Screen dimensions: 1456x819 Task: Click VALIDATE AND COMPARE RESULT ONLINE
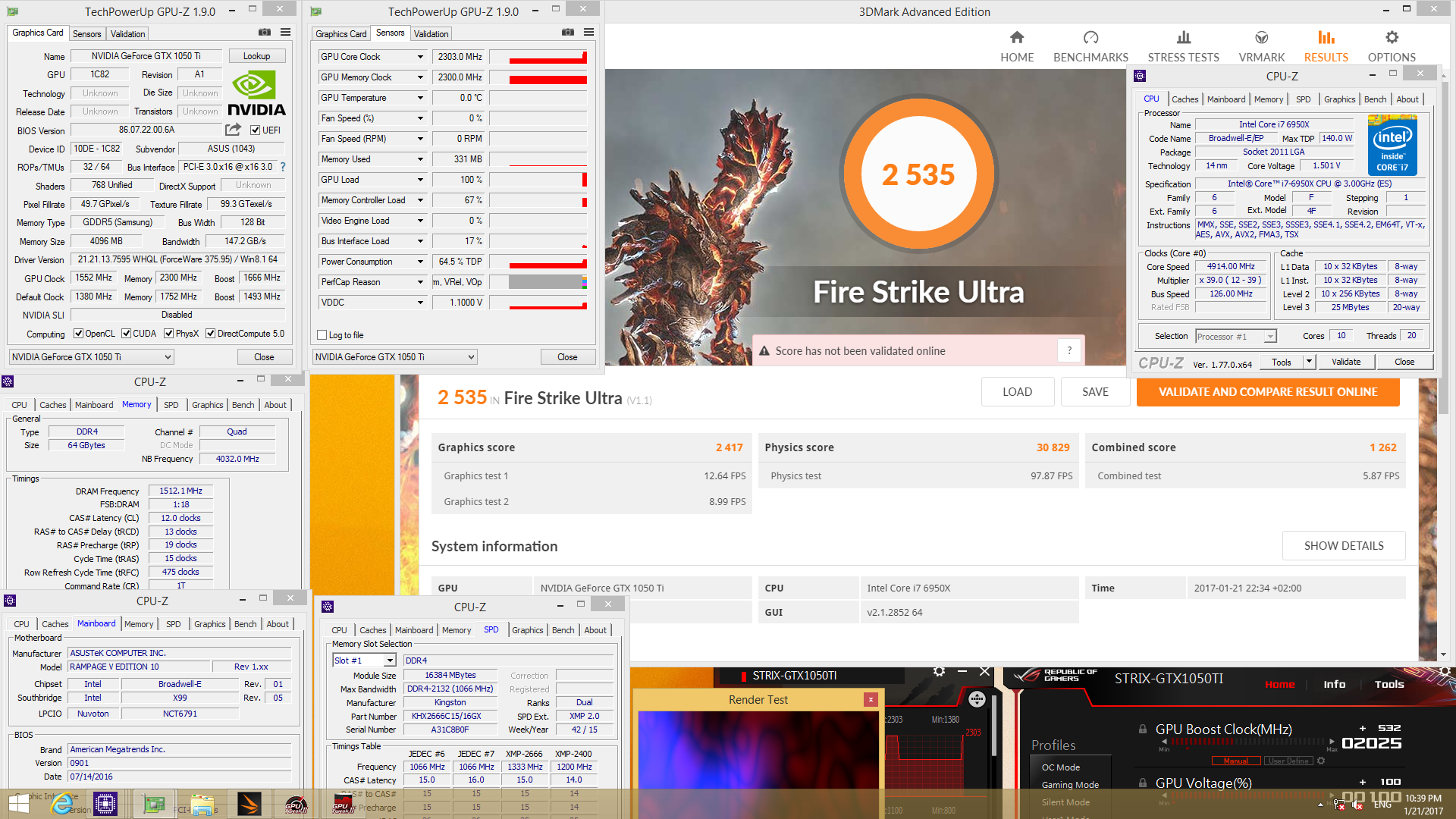pyautogui.click(x=1268, y=392)
